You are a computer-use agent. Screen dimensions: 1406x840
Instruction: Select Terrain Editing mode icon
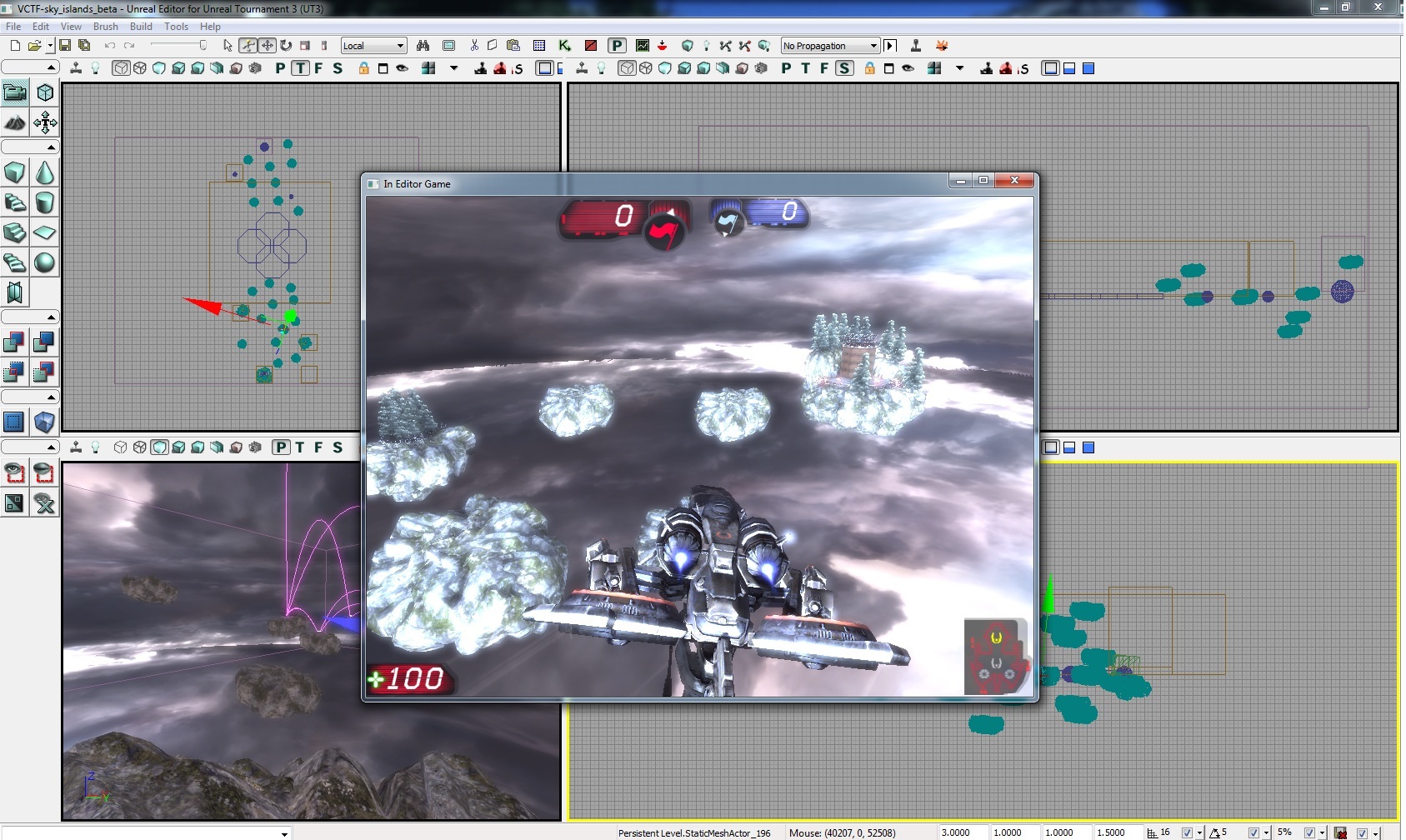pos(15,123)
